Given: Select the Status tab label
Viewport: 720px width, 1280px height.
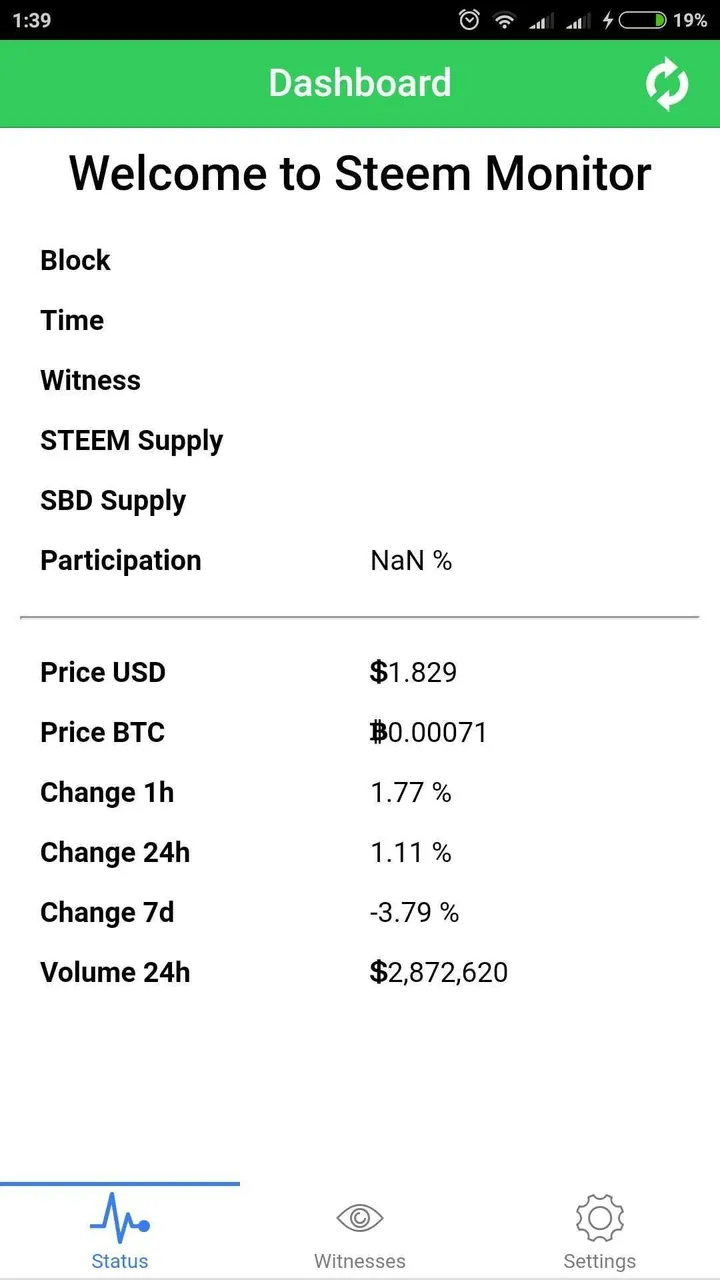Looking at the screenshot, I should click(x=120, y=1261).
